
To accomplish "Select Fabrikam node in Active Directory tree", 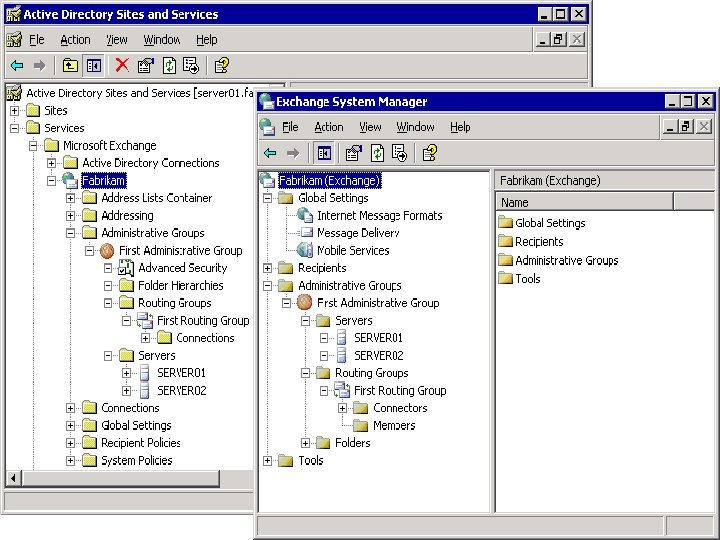I will pos(103,180).
